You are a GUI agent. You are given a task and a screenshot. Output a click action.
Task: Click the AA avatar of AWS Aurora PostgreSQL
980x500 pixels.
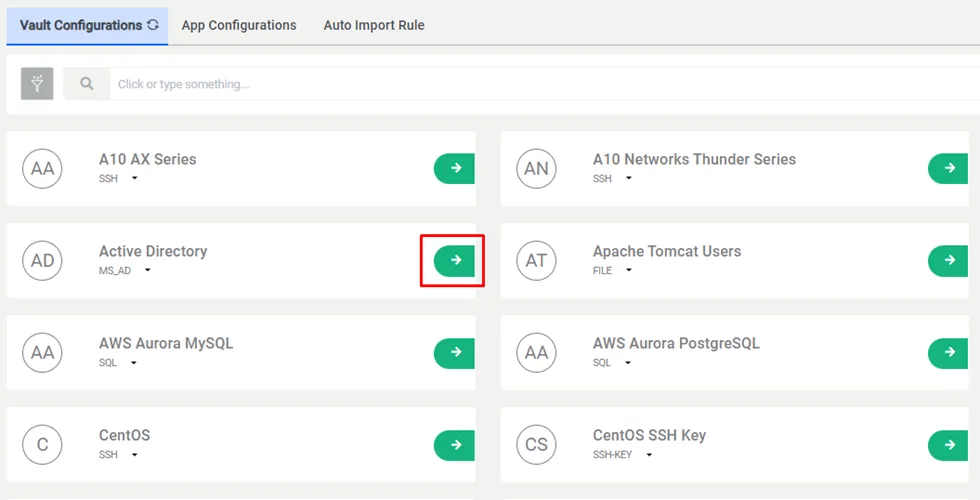pos(536,352)
